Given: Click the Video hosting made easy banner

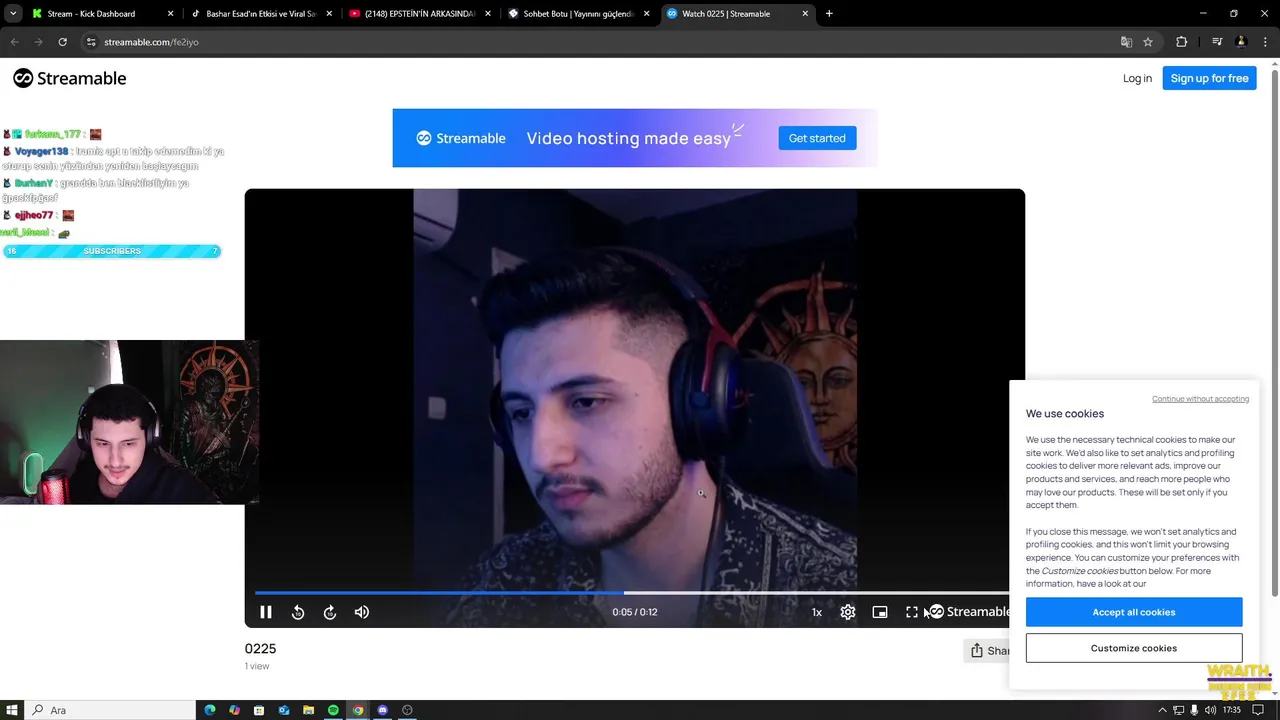Looking at the screenshot, I should [x=635, y=138].
